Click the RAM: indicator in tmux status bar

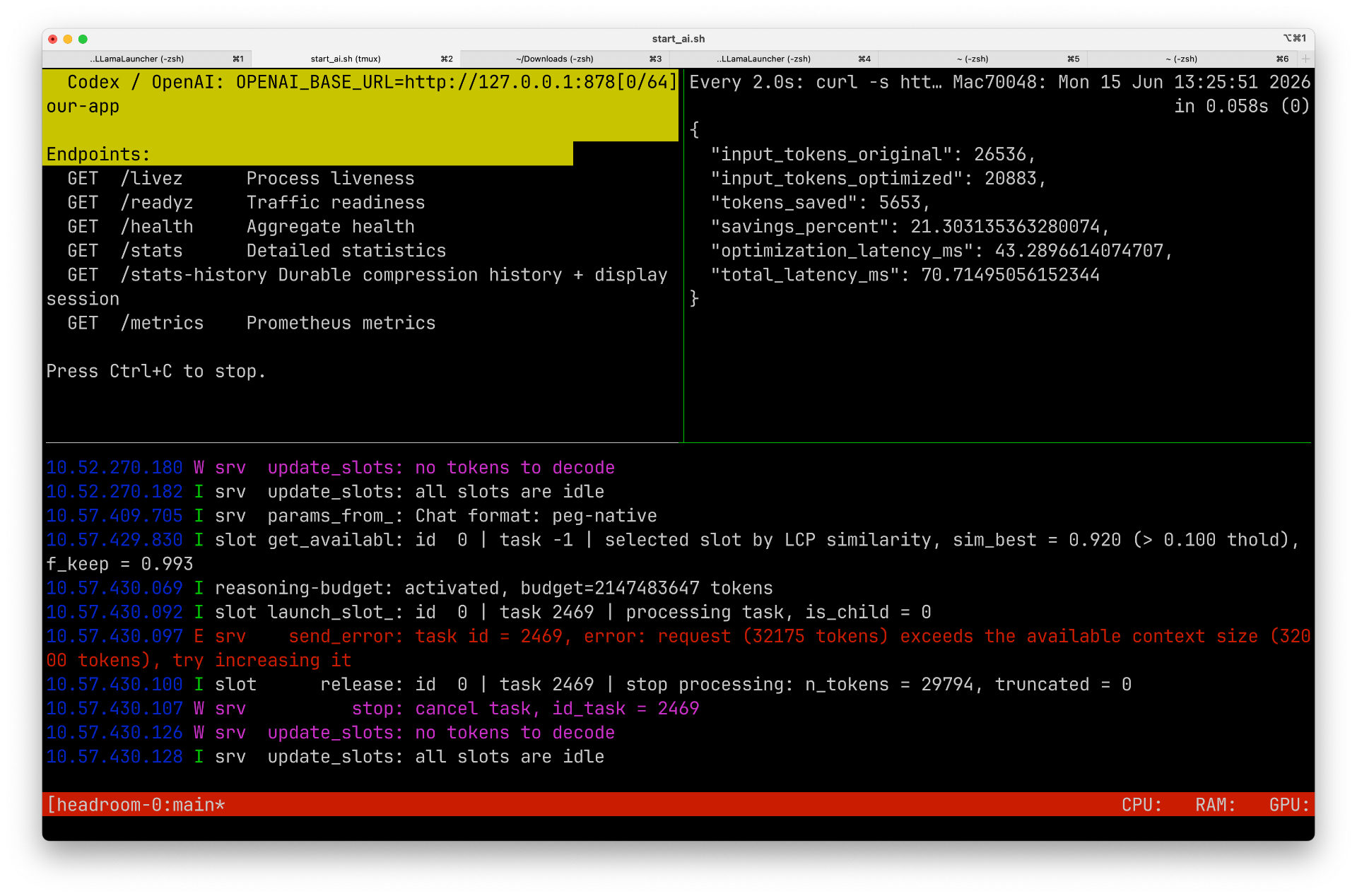pyautogui.click(x=1216, y=804)
